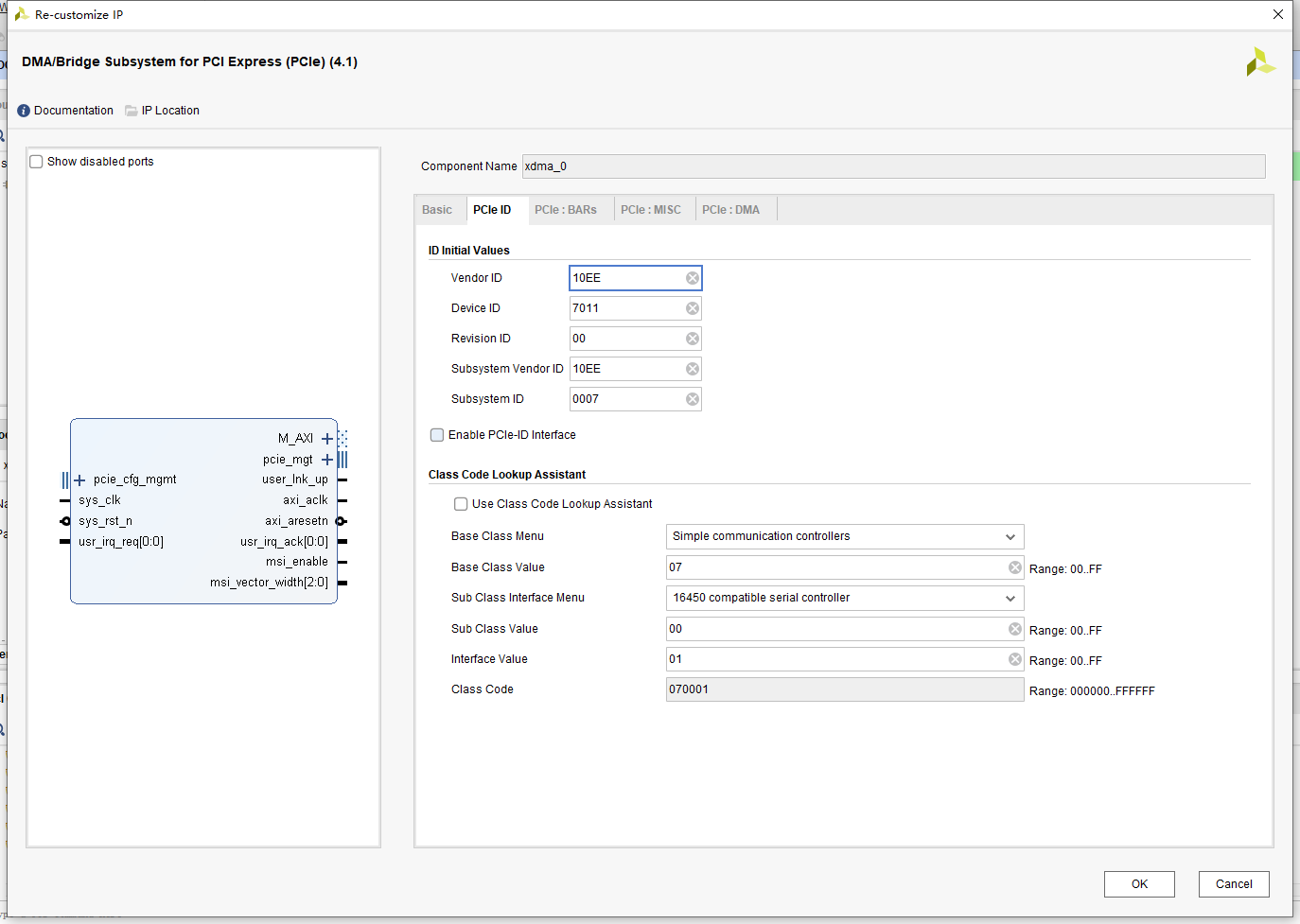
Task: Select the msi_vector_width[2:0] port label
Action: [269, 583]
